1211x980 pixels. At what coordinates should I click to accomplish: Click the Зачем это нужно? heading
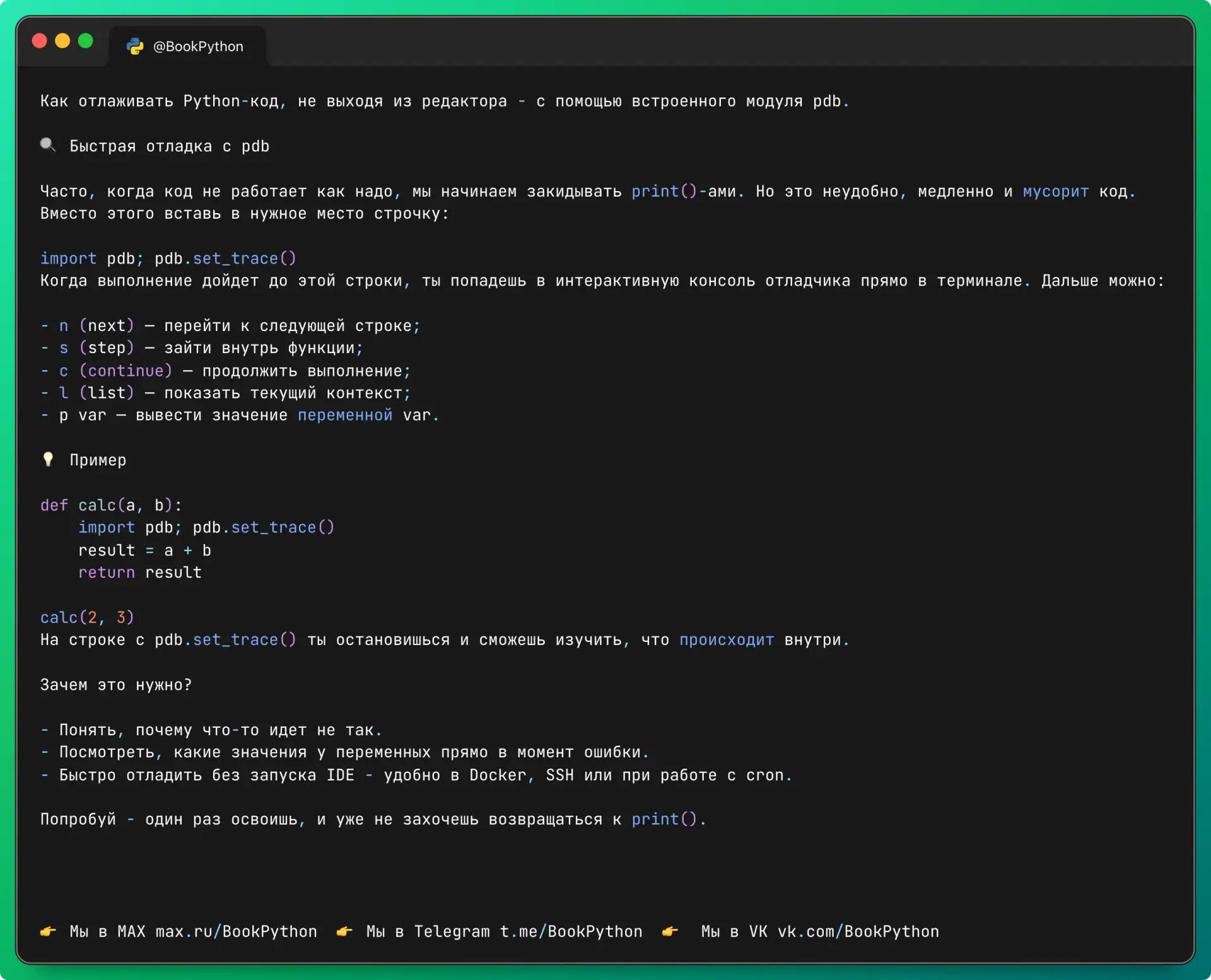click(x=116, y=685)
